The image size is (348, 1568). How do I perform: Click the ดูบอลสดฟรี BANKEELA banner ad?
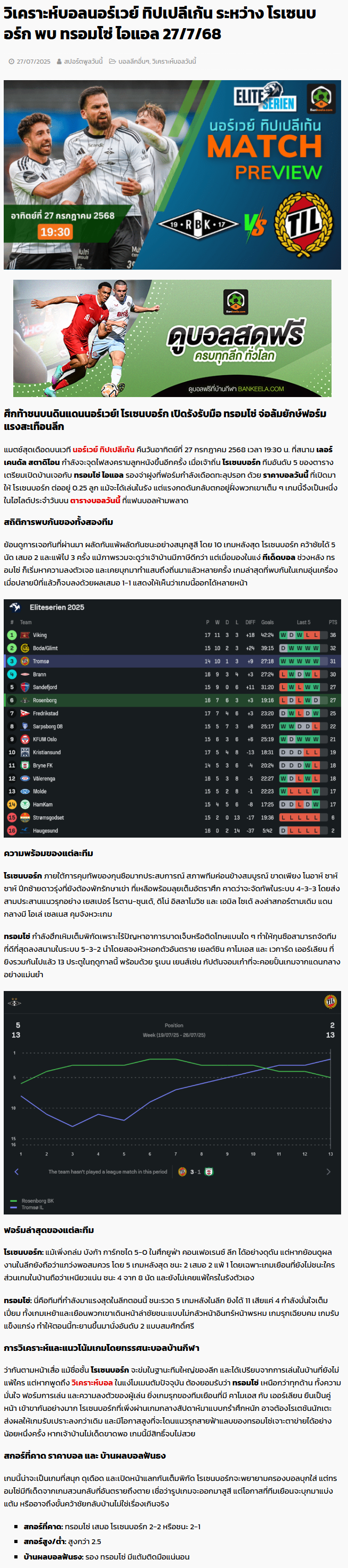(172, 339)
